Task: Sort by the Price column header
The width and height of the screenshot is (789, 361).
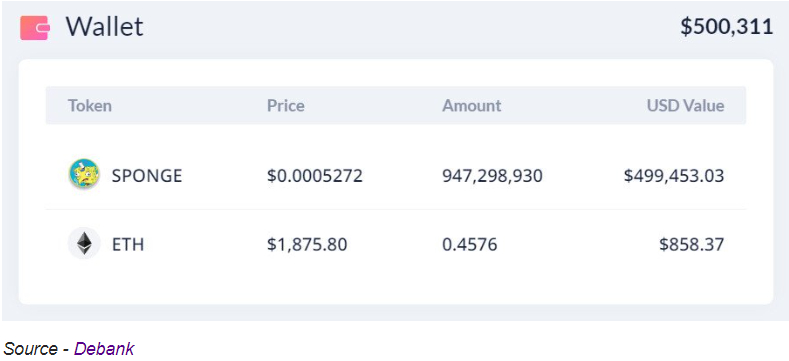Action: (x=286, y=106)
